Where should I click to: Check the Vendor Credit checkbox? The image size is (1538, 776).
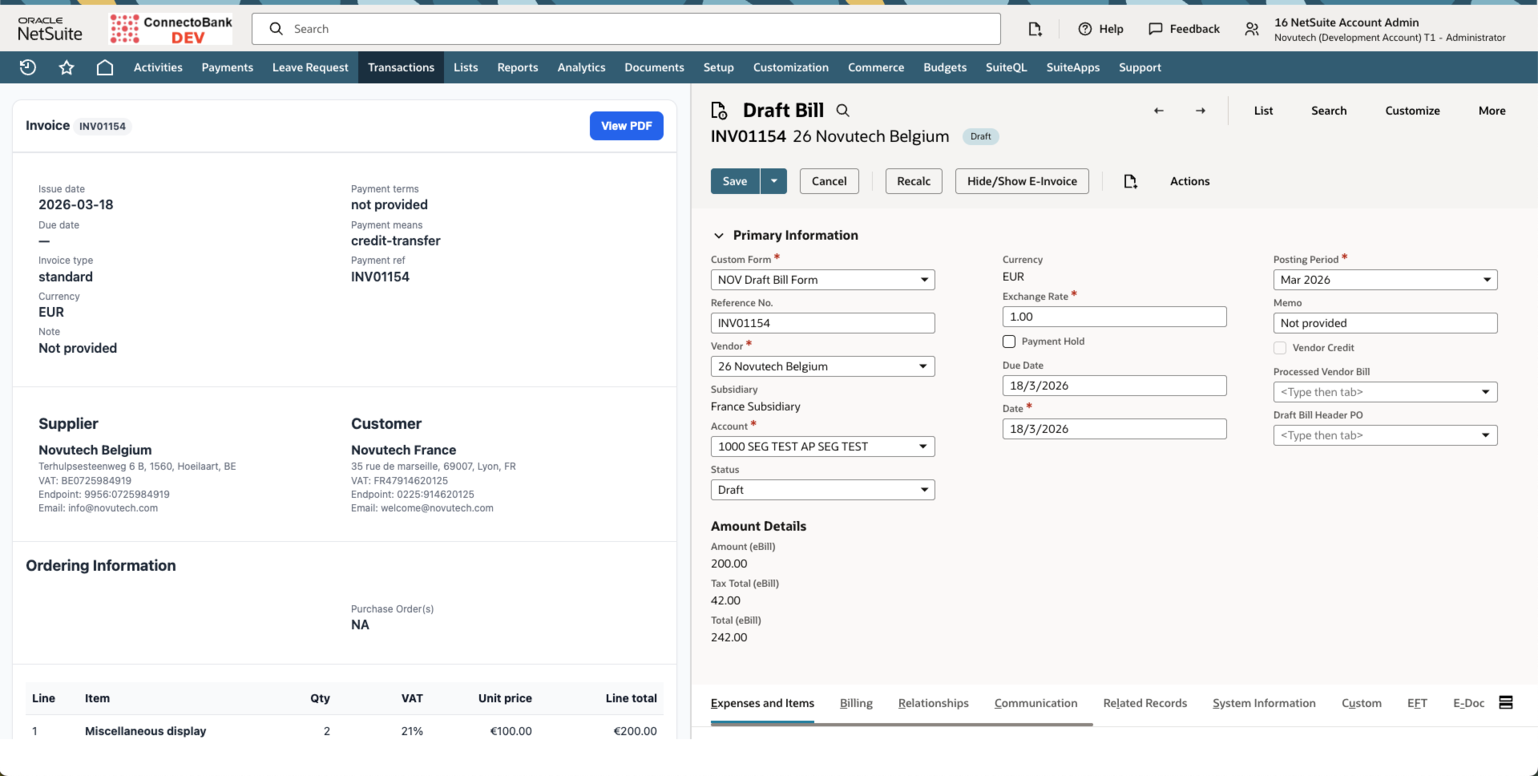click(x=1279, y=347)
